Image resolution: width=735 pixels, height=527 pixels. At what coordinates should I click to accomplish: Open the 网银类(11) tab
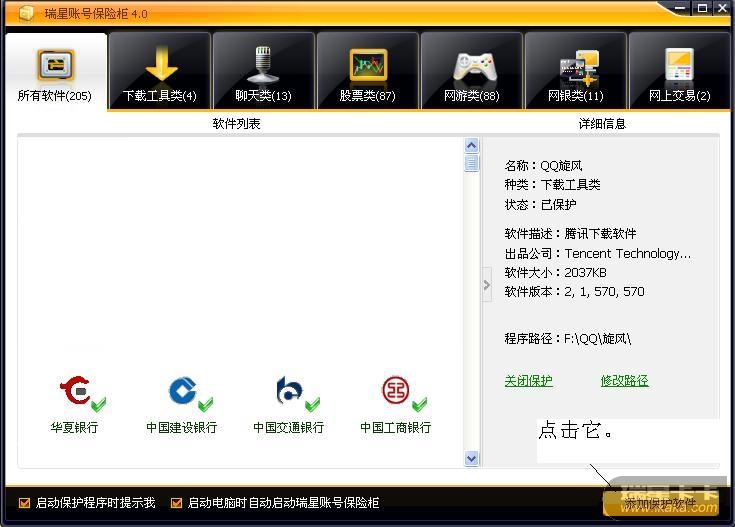(x=576, y=72)
